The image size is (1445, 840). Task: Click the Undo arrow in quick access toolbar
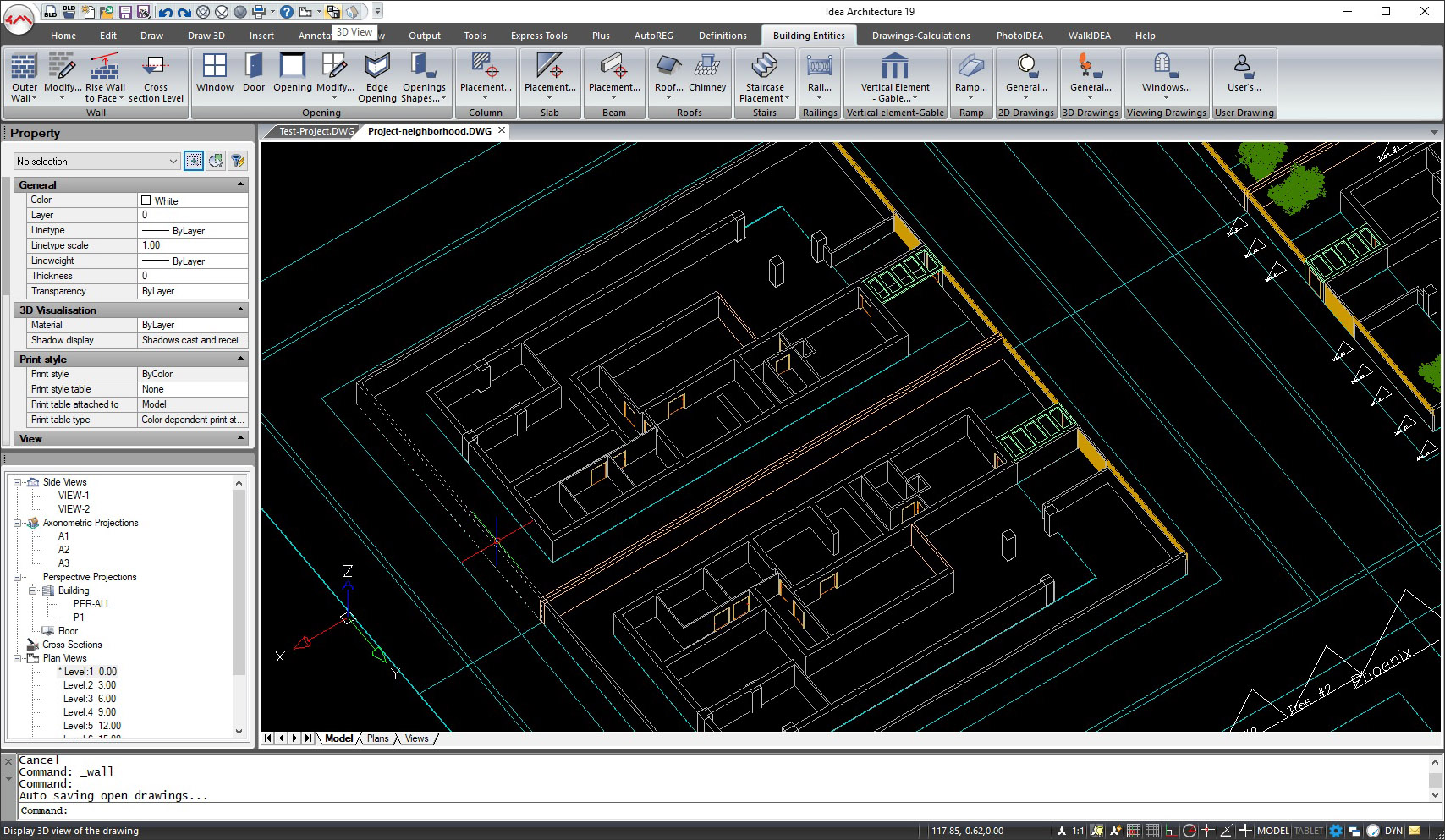point(164,12)
